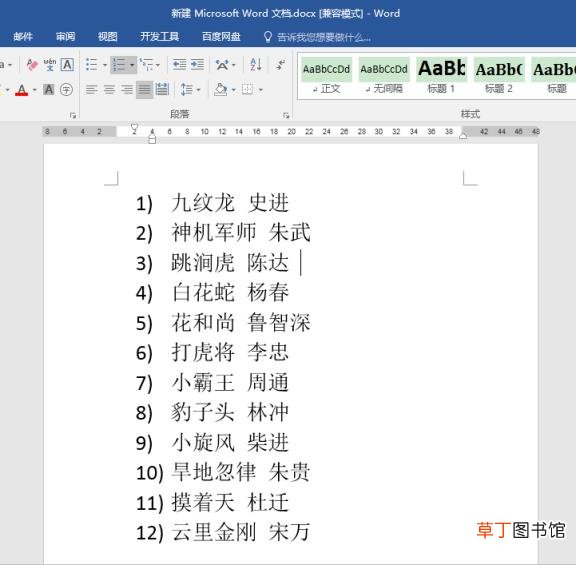Click list item 打虎将 李忠
Screen dimensions: 576x565
pos(230,352)
